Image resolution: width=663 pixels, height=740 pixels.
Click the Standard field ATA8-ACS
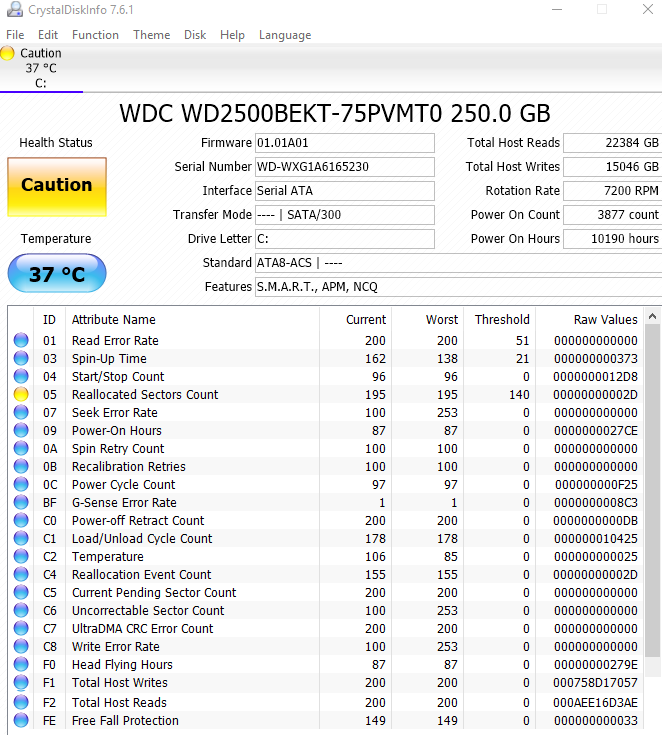[x=459, y=263]
